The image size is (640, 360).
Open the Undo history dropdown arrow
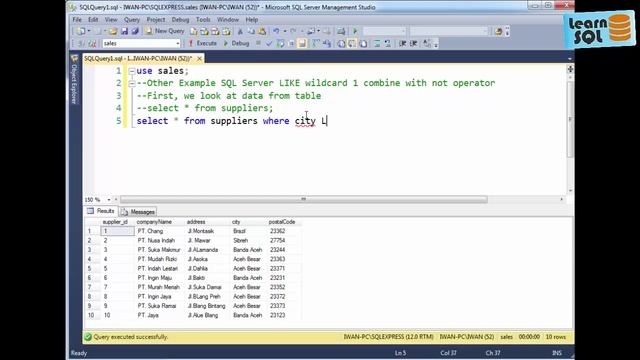click(284, 31)
